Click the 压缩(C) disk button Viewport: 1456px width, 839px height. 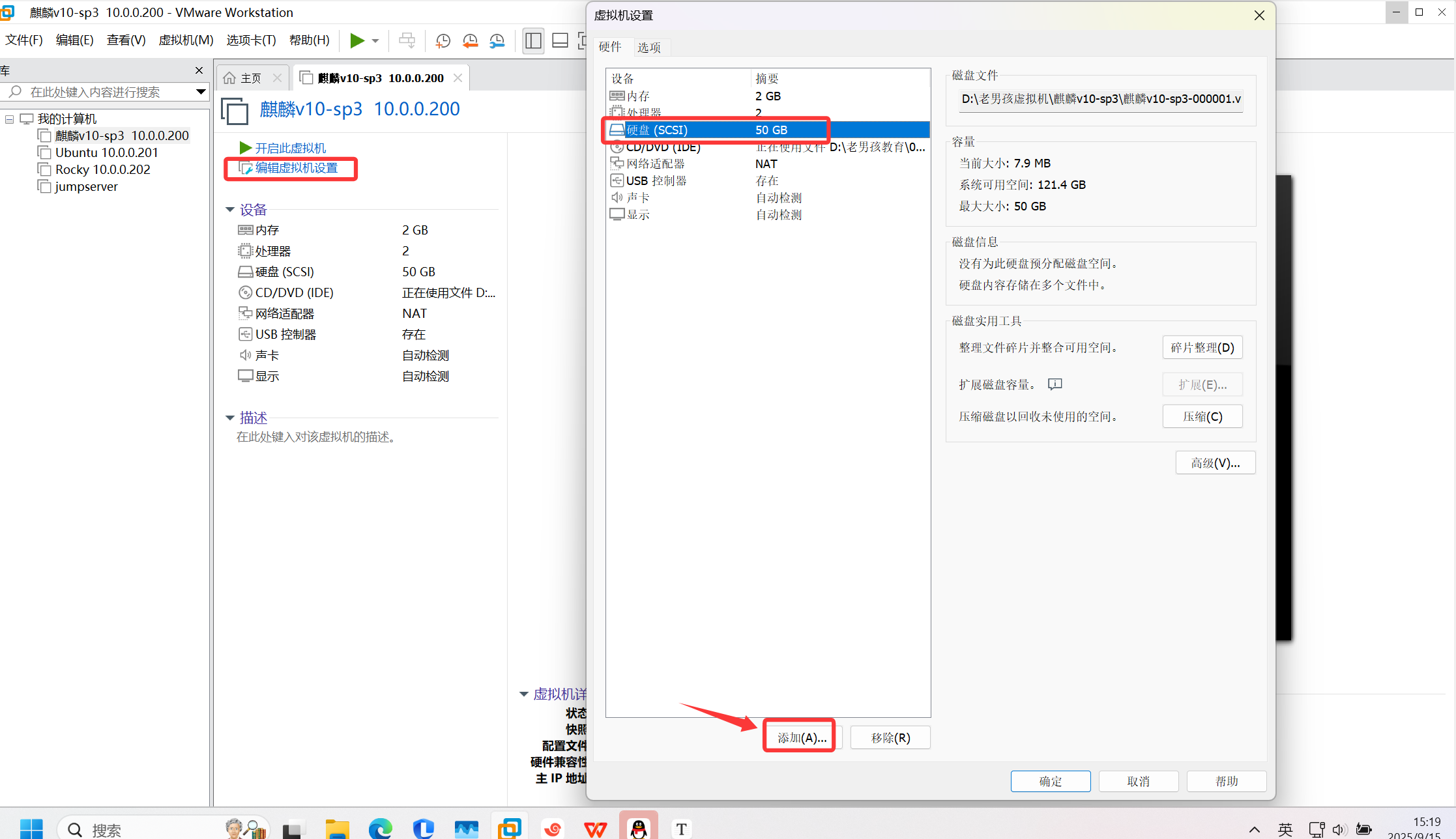[1202, 416]
